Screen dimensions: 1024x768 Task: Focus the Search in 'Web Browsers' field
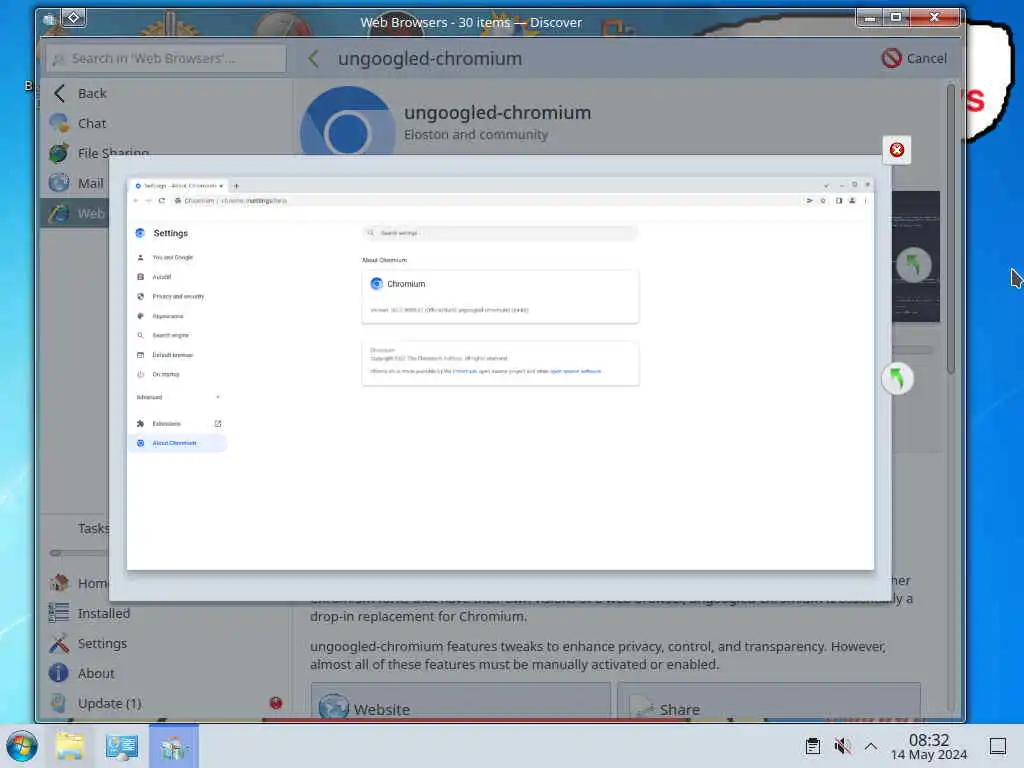[x=166, y=59]
